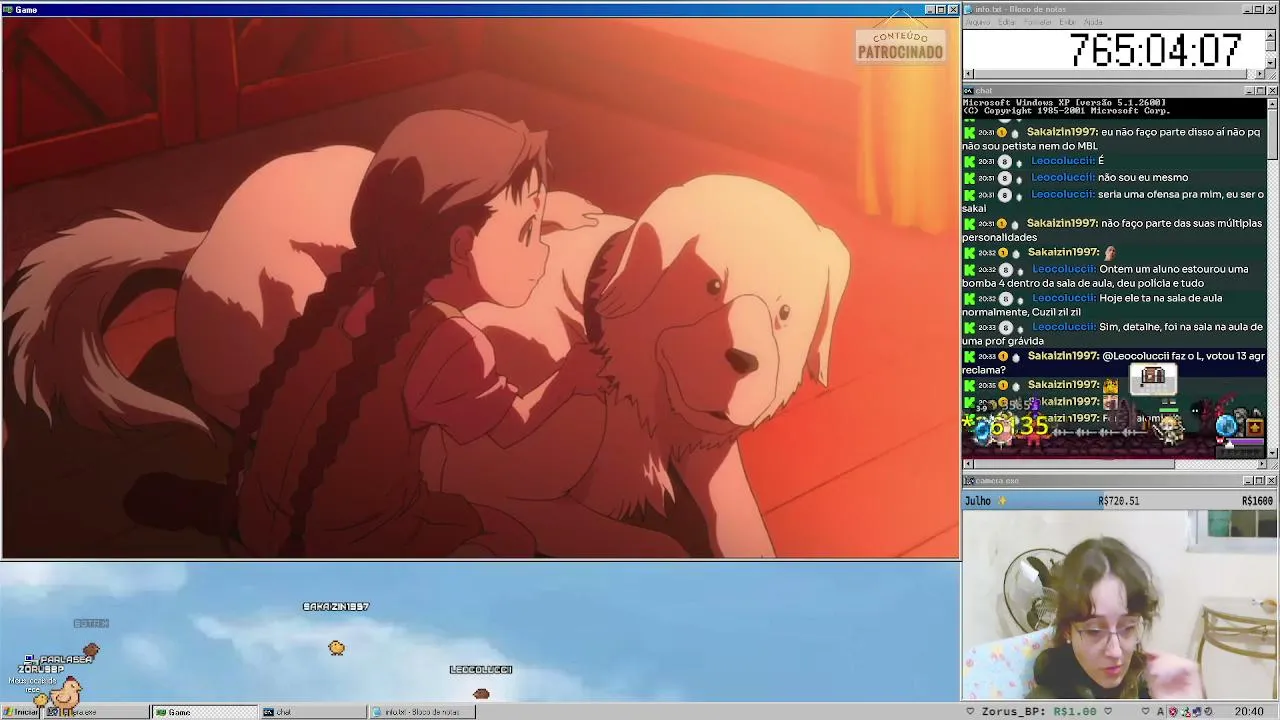This screenshot has width=1280, height=720.
Task: Click the Bloco de notas title bar icon
Action: click(969, 9)
